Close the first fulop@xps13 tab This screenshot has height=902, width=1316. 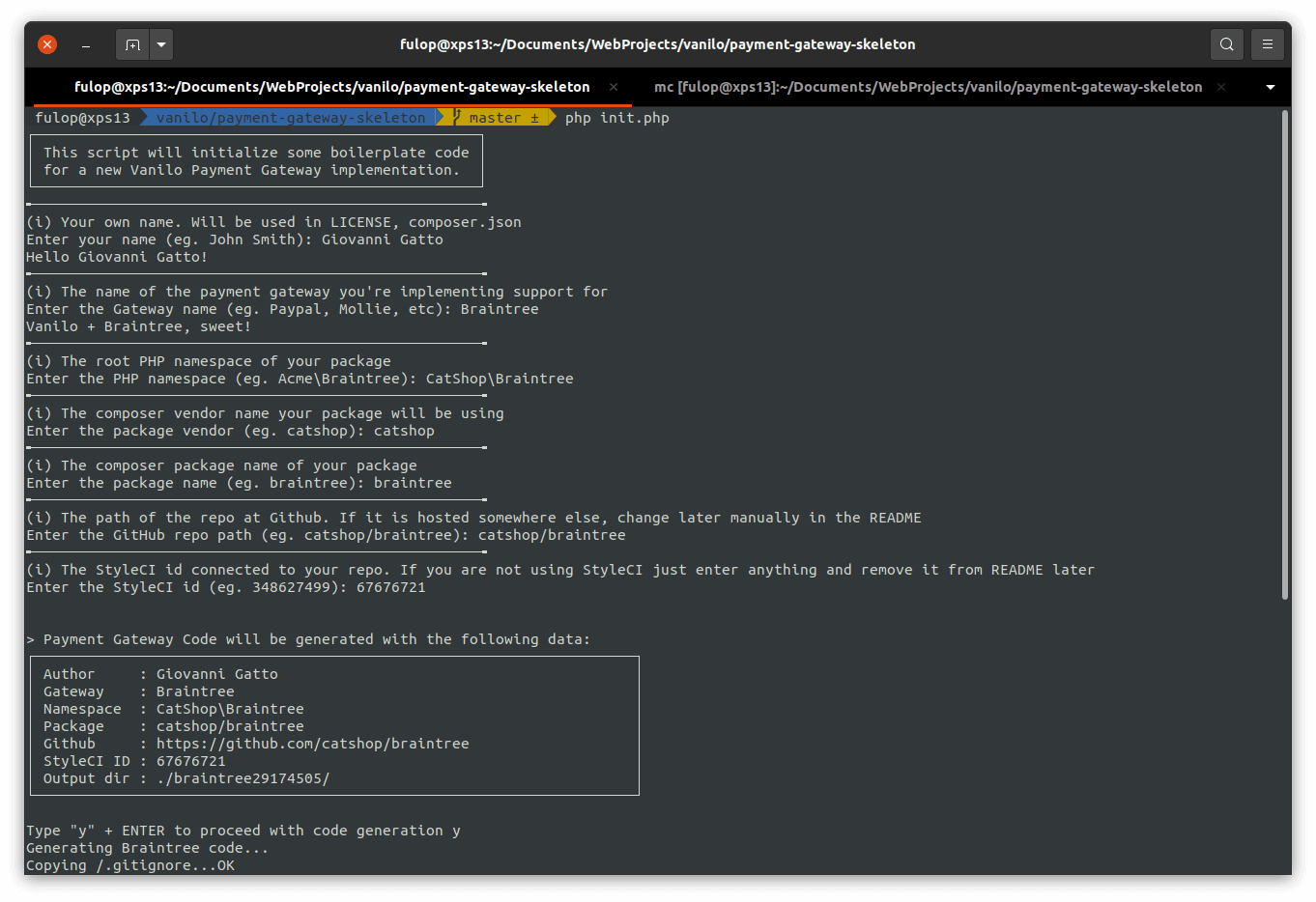[614, 87]
